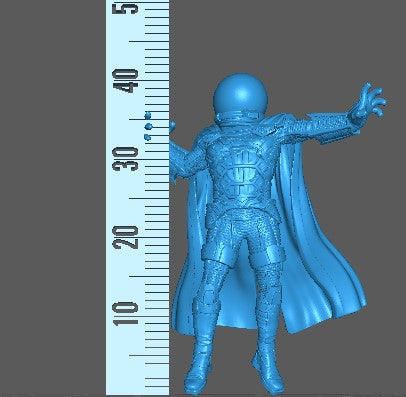Click the ruler label "20"
406x397 pixels.
[125, 237]
